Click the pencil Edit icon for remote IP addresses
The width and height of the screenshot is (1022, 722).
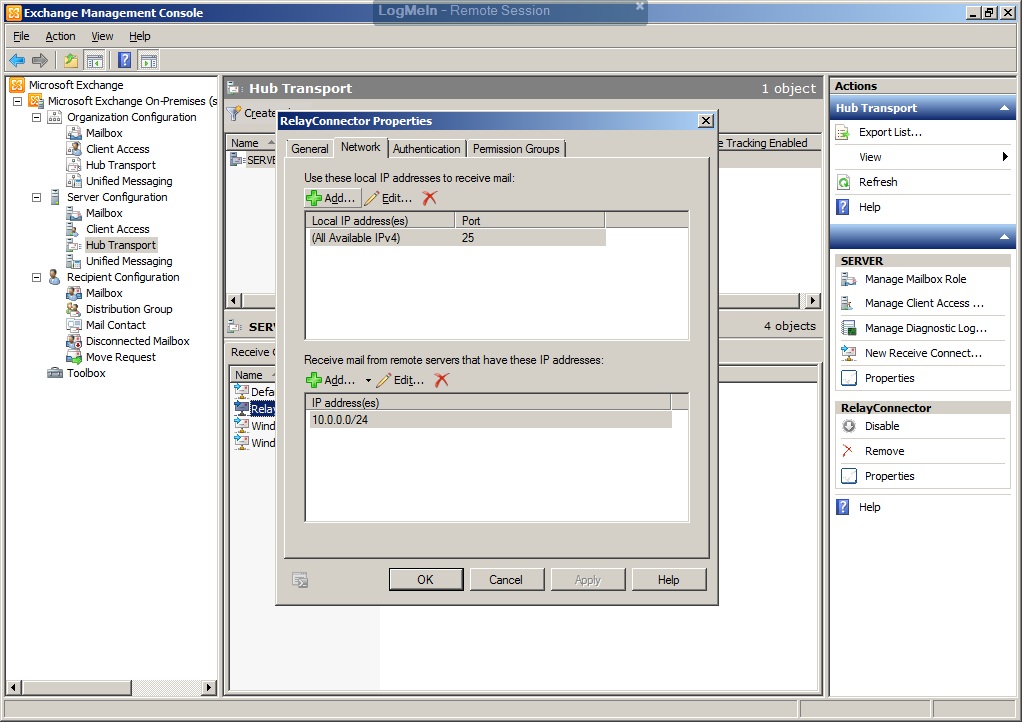click(384, 380)
